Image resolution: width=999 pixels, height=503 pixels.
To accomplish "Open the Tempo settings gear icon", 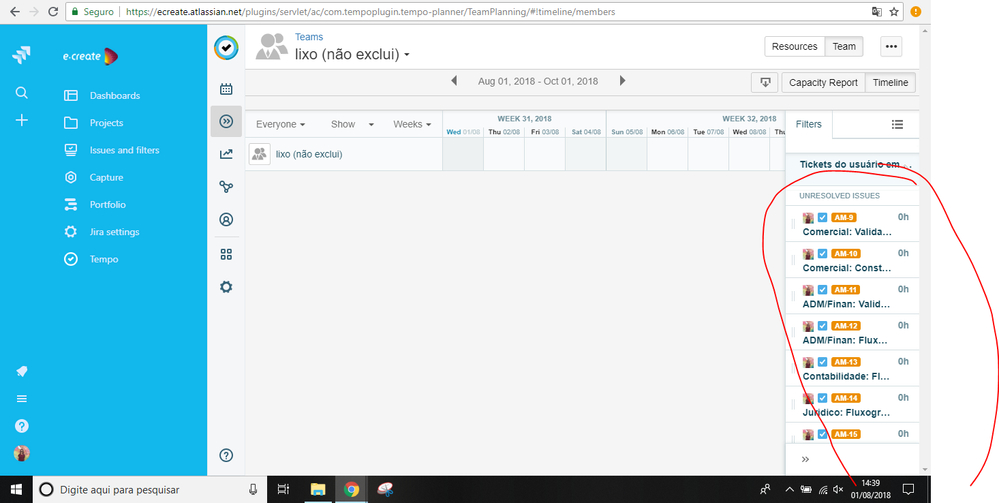I will [226, 287].
